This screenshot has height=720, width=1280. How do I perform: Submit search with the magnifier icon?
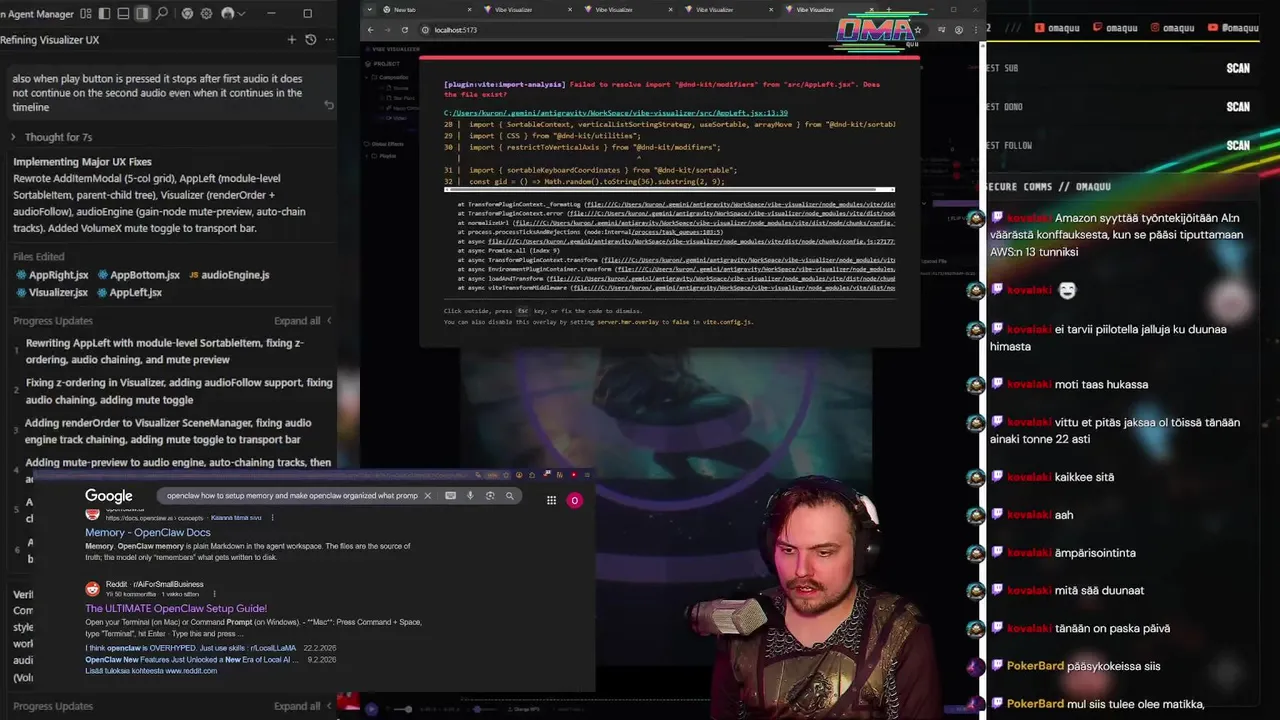tap(509, 496)
